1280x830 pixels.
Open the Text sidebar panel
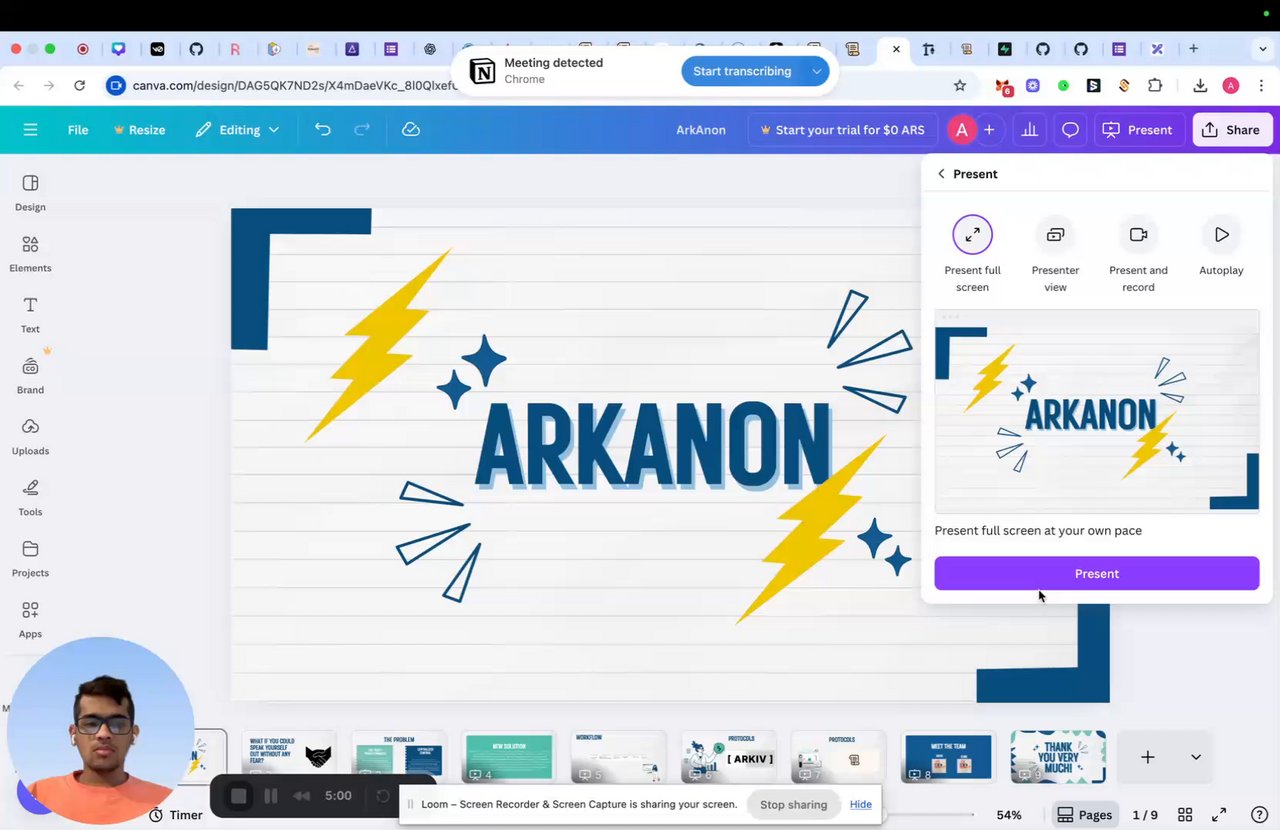pos(30,315)
